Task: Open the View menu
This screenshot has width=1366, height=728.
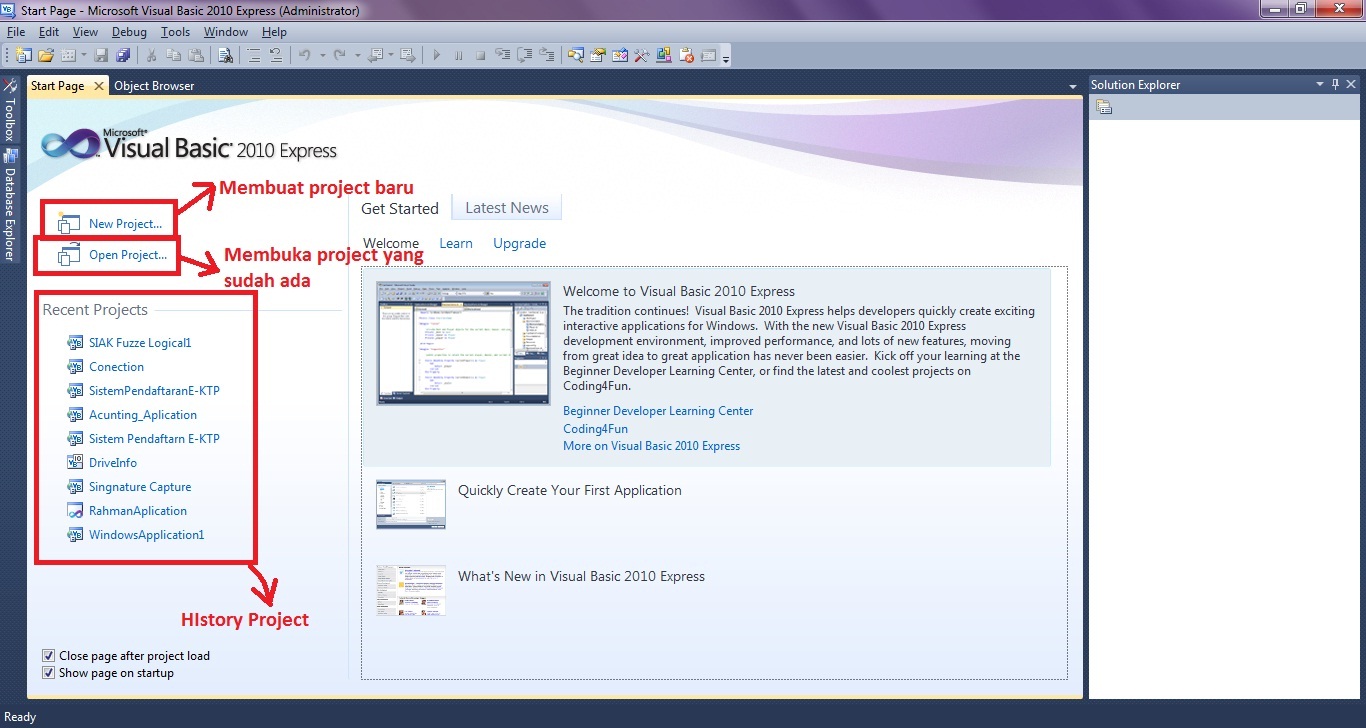Action: (85, 32)
